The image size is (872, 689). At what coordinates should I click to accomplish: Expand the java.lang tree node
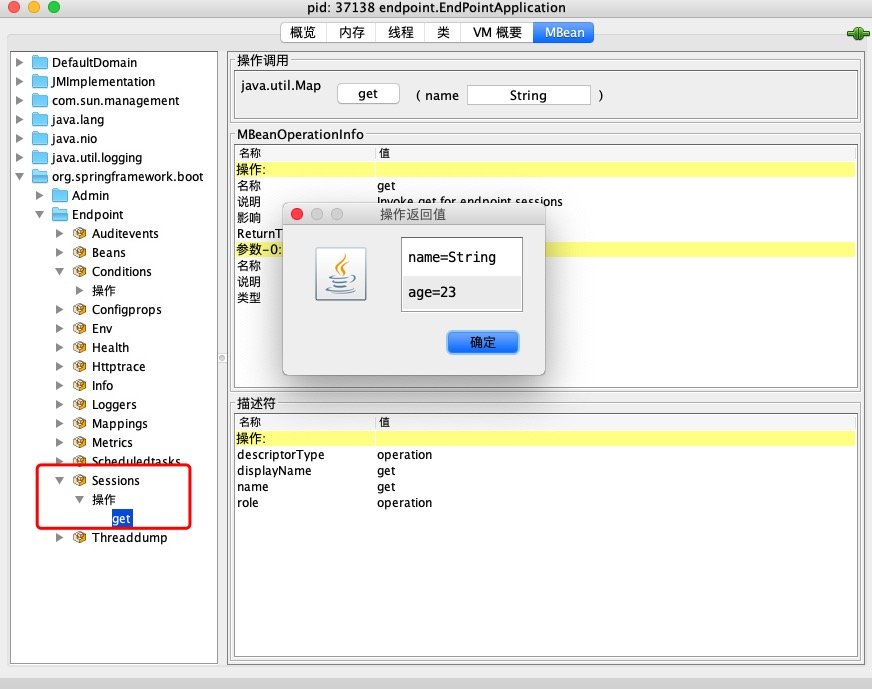[21, 119]
